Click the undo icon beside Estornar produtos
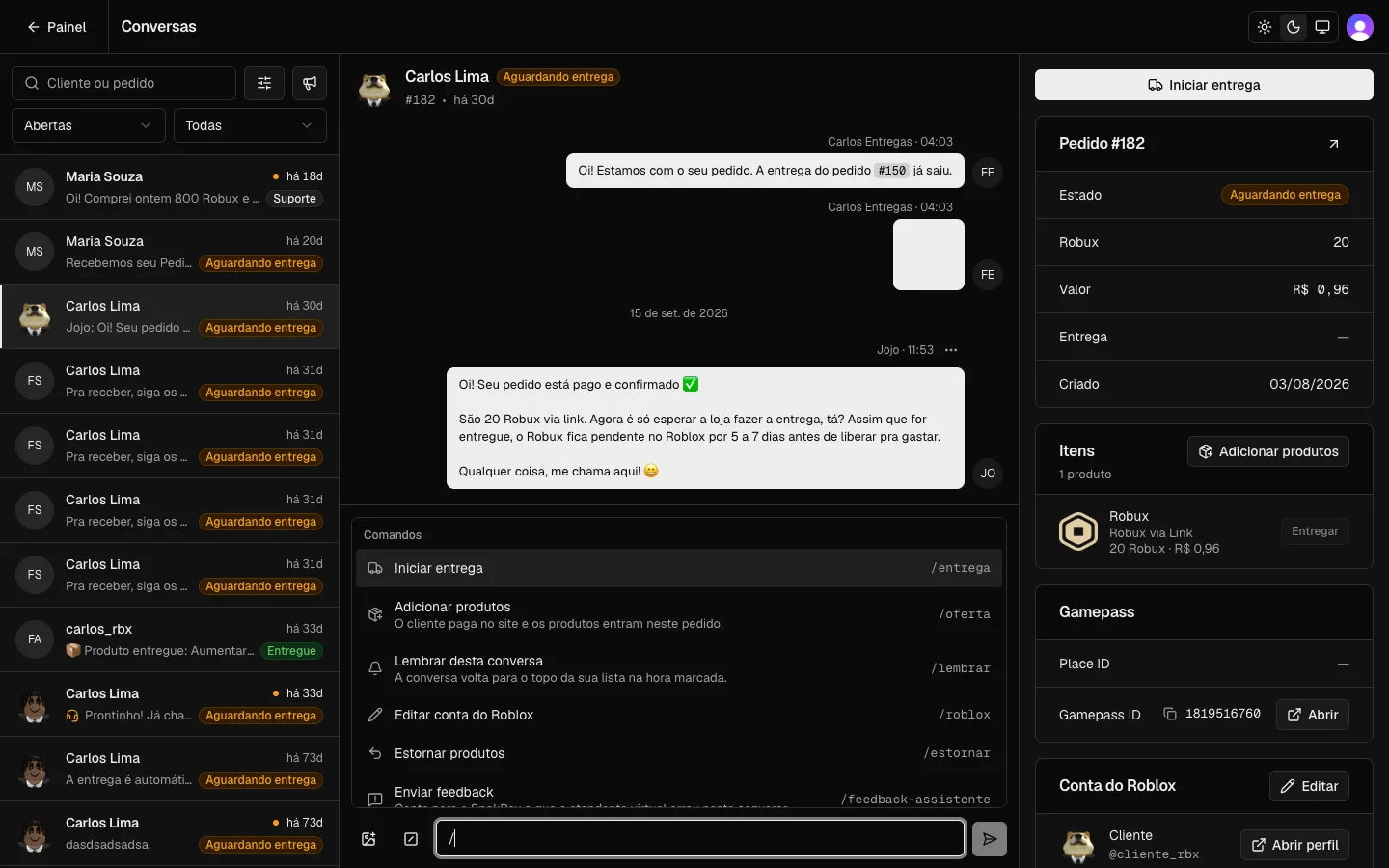Viewport: 1389px width, 868px height. [375, 753]
